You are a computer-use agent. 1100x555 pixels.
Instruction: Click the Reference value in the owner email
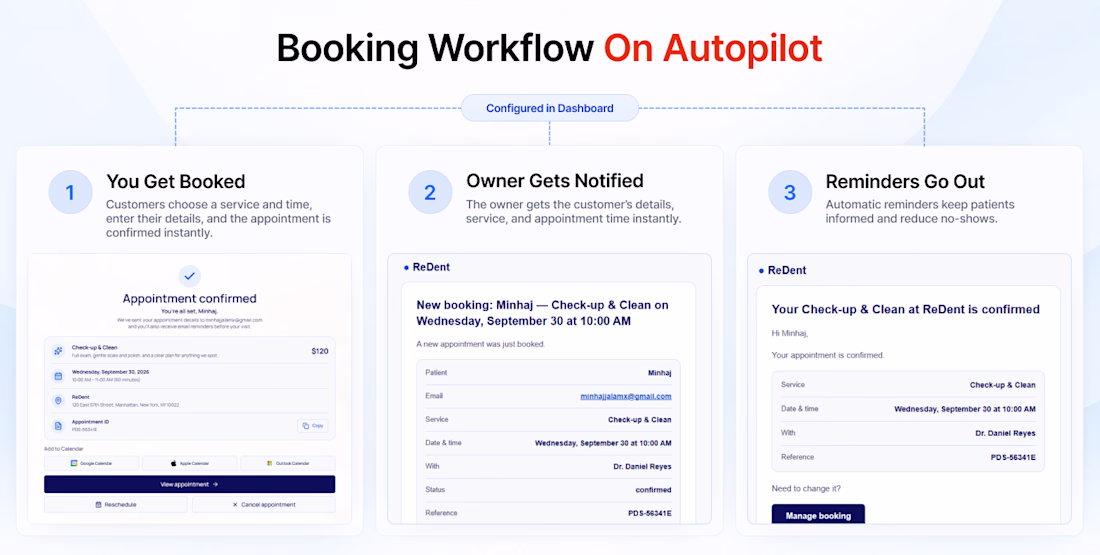[650, 514]
